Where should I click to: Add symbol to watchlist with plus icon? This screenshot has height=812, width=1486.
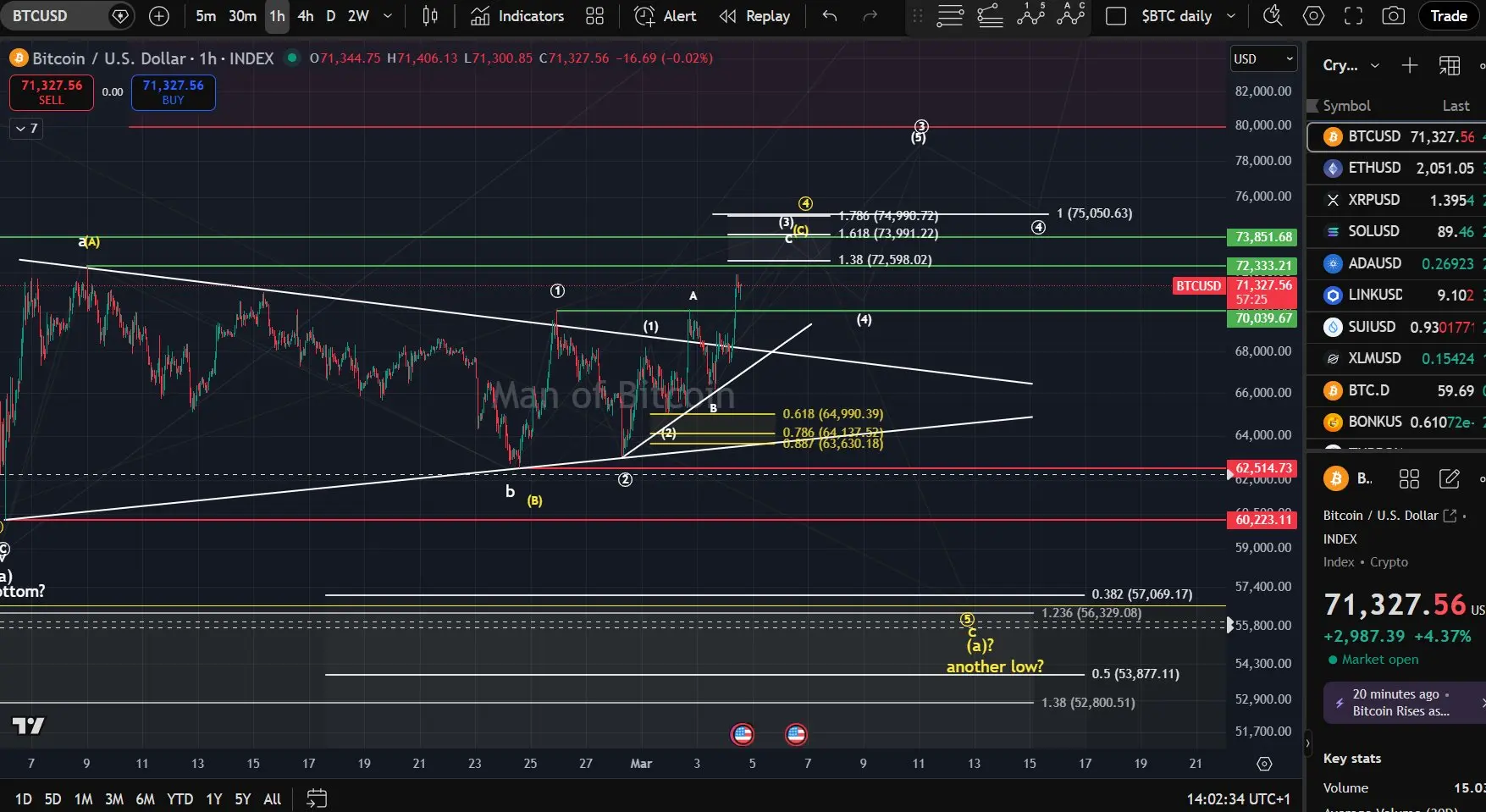click(x=1409, y=65)
